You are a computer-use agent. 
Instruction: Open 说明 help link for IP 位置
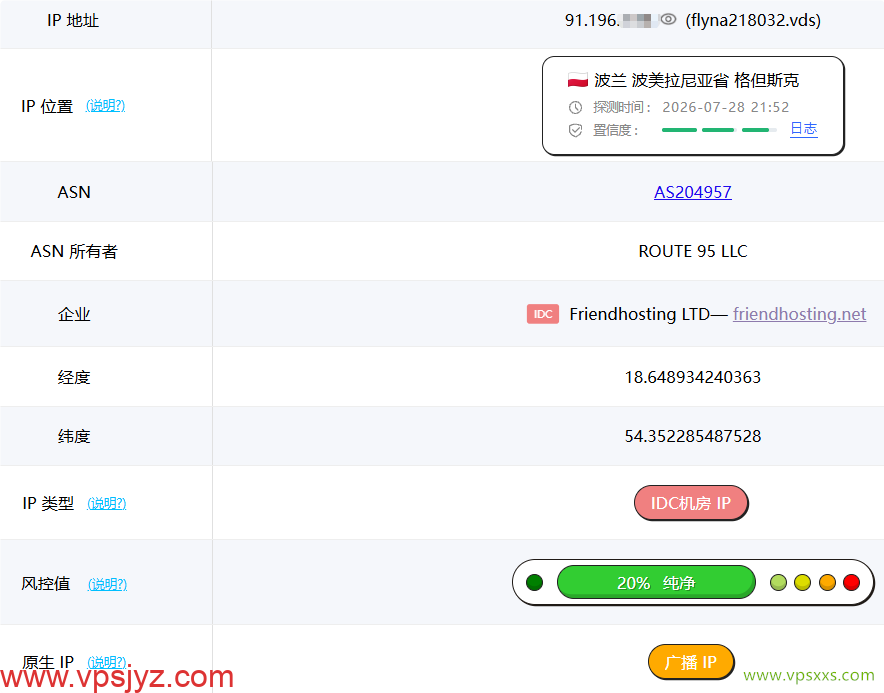tap(105, 105)
